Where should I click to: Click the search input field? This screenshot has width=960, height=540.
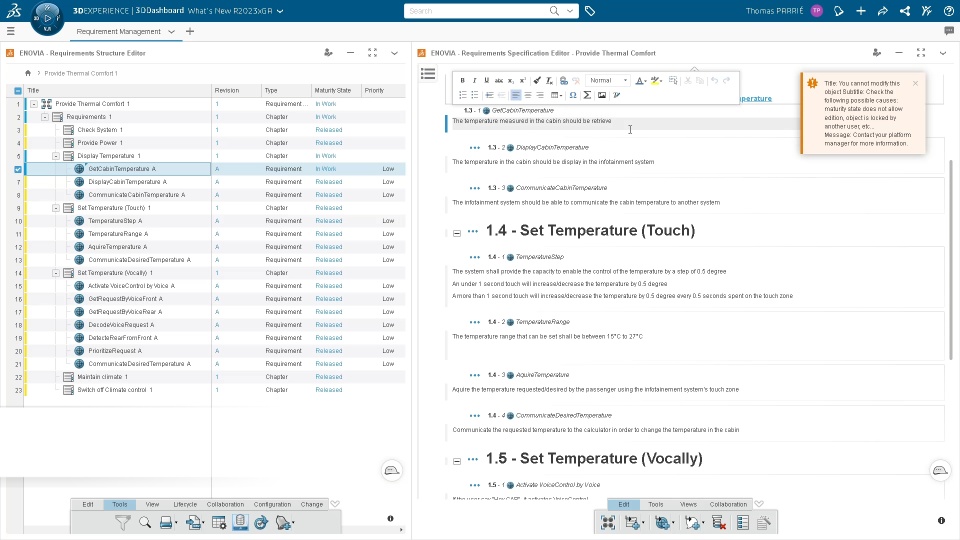tap(478, 11)
